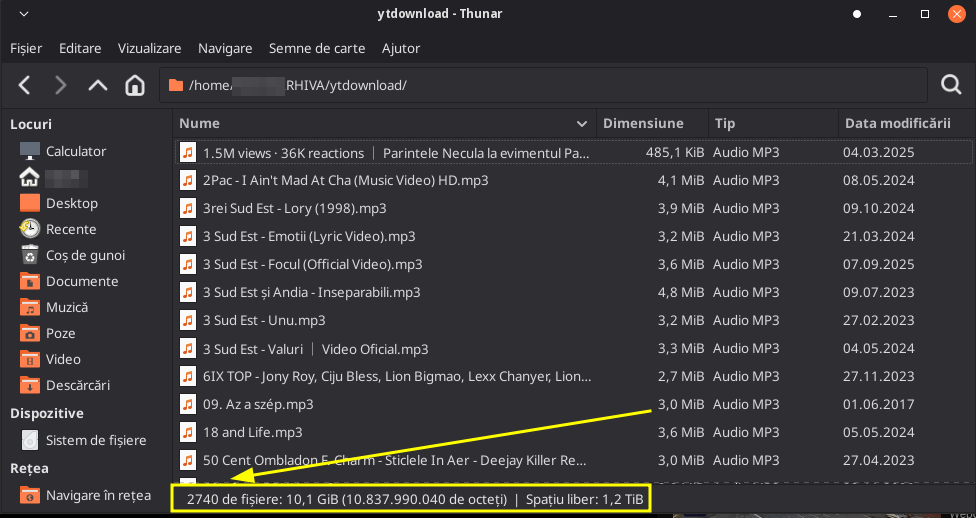The height and width of the screenshot is (518, 976).
Task: Open the window menu chevron in title bar
Action: click(24, 14)
